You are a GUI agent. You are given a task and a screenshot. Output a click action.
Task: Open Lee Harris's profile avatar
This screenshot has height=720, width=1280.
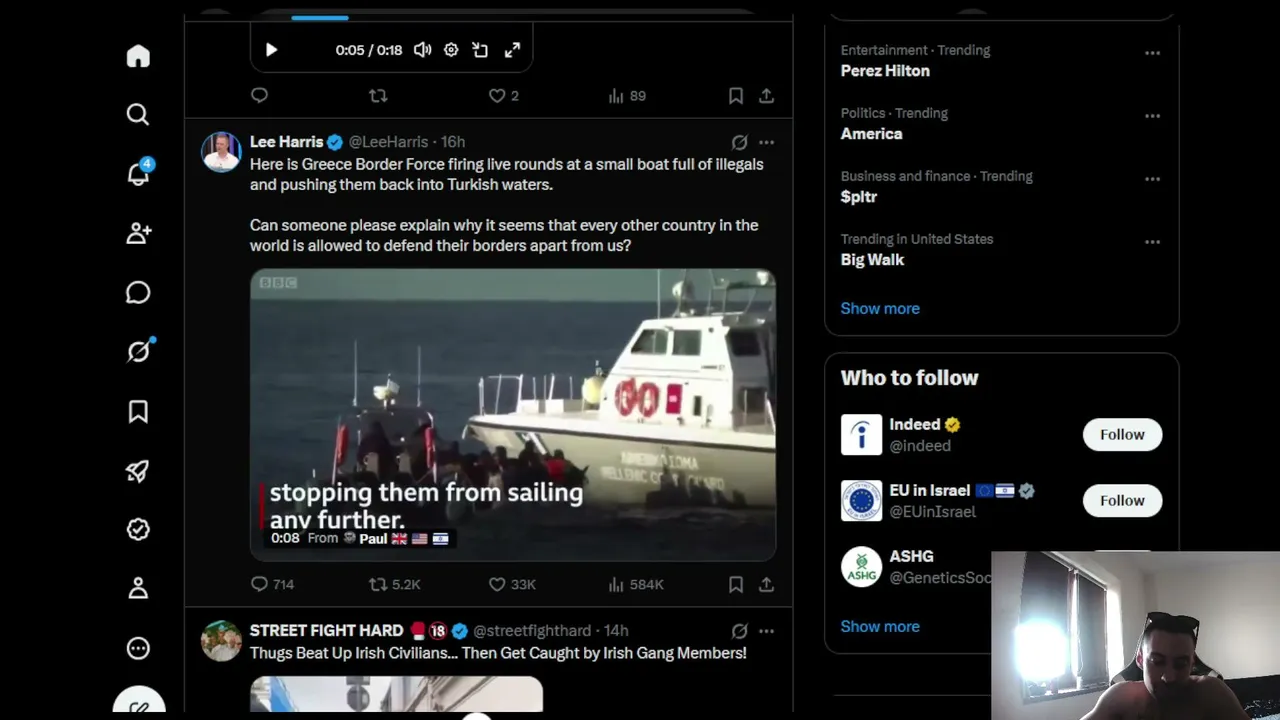coord(221,152)
